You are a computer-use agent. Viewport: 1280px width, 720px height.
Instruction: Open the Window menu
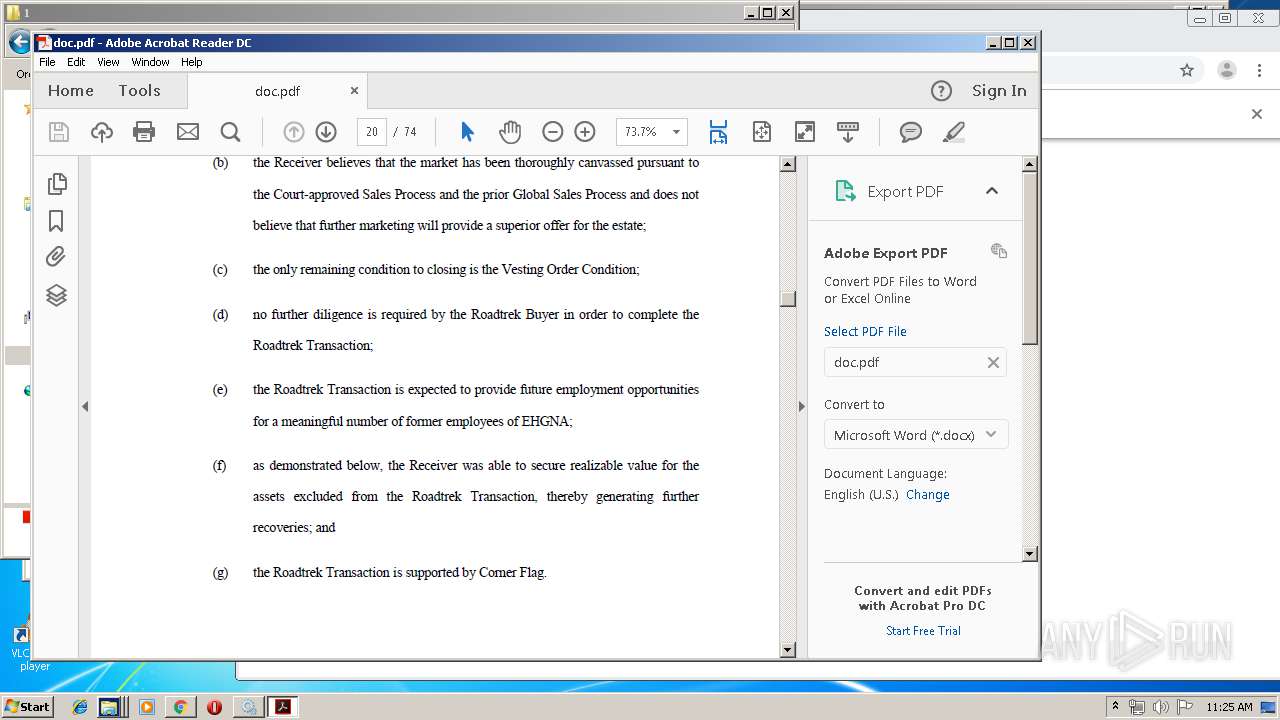click(150, 62)
